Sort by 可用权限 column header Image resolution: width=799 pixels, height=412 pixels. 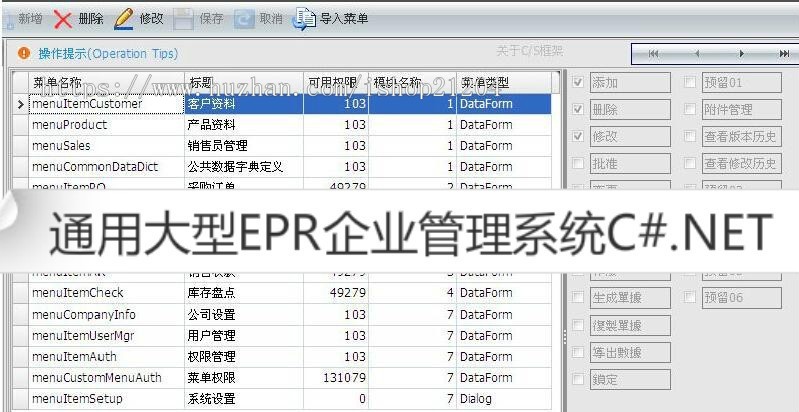pyautogui.click(x=336, y=82)
